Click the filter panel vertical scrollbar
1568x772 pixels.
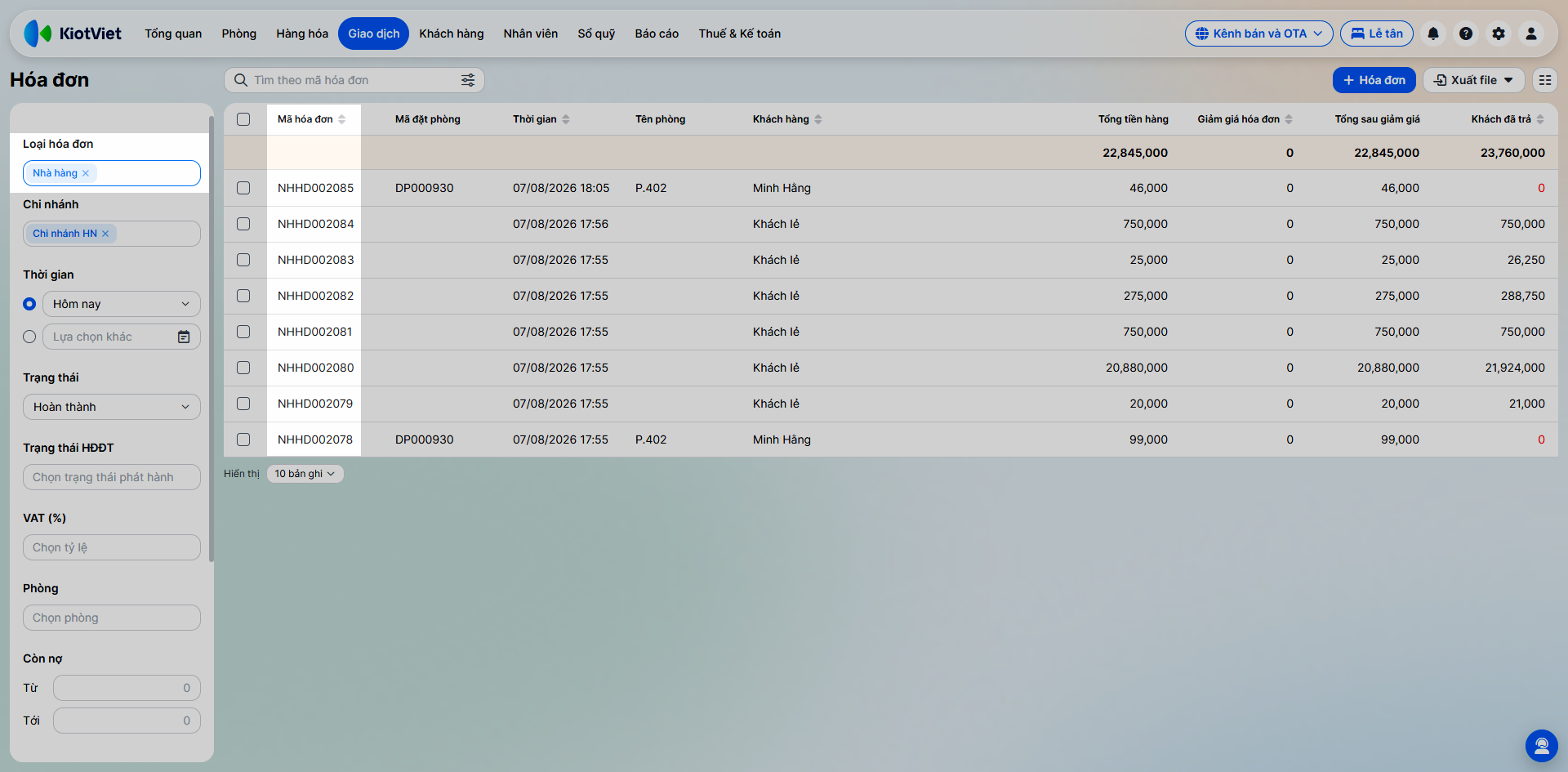(212, 339)
